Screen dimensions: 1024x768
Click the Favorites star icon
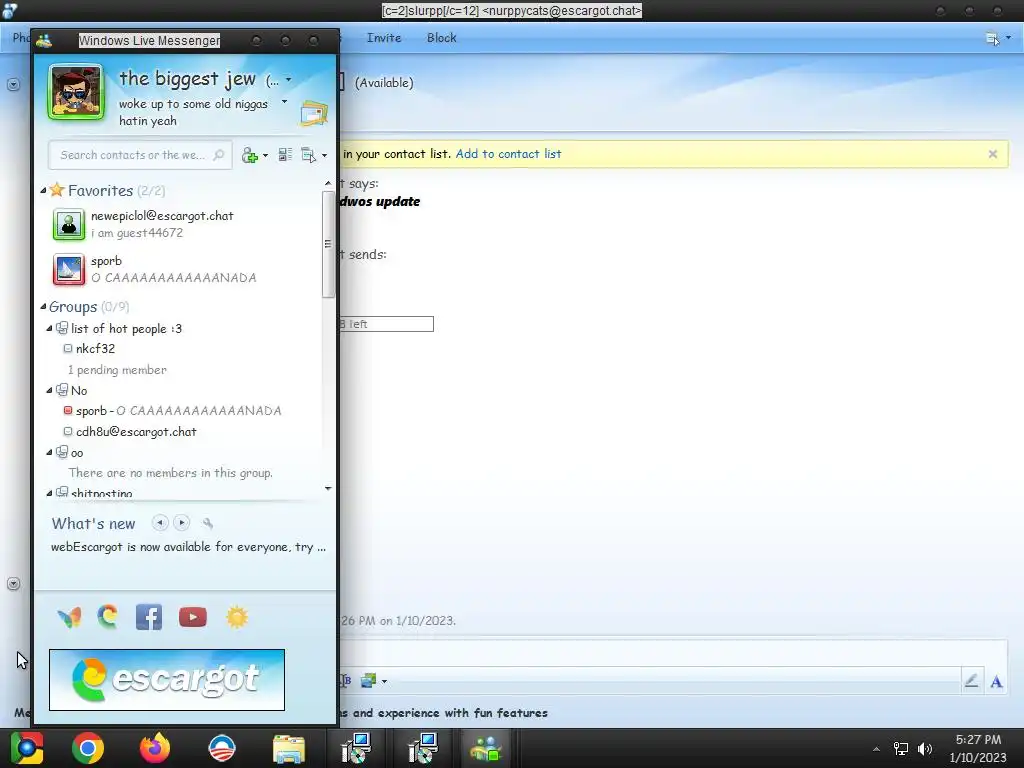tap(57, 190)
